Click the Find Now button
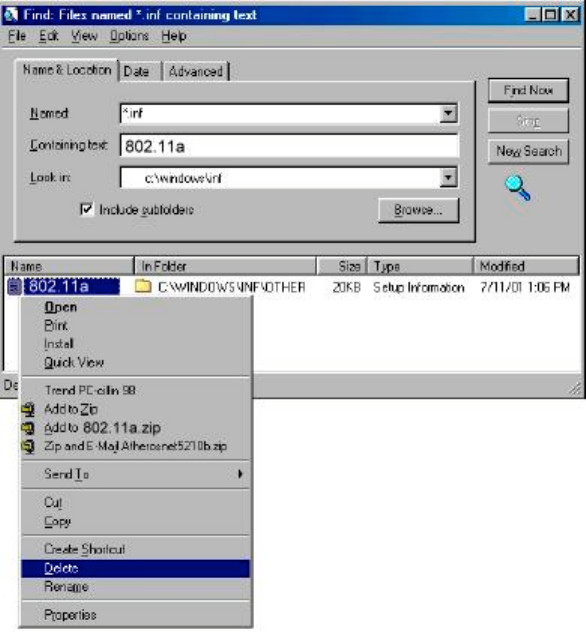Image resolution: width=586 pixels, height=632 pixels. [x=528, y=90]
